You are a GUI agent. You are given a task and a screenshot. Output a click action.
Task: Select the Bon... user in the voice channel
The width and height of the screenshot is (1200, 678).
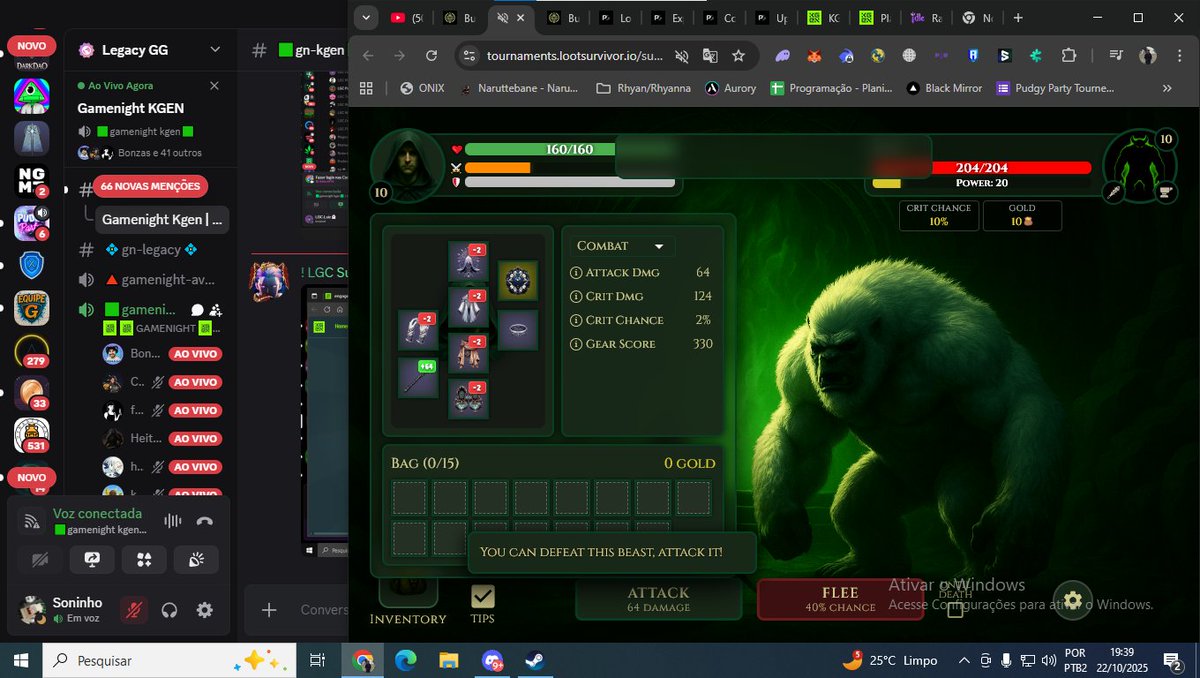point(163,354)
